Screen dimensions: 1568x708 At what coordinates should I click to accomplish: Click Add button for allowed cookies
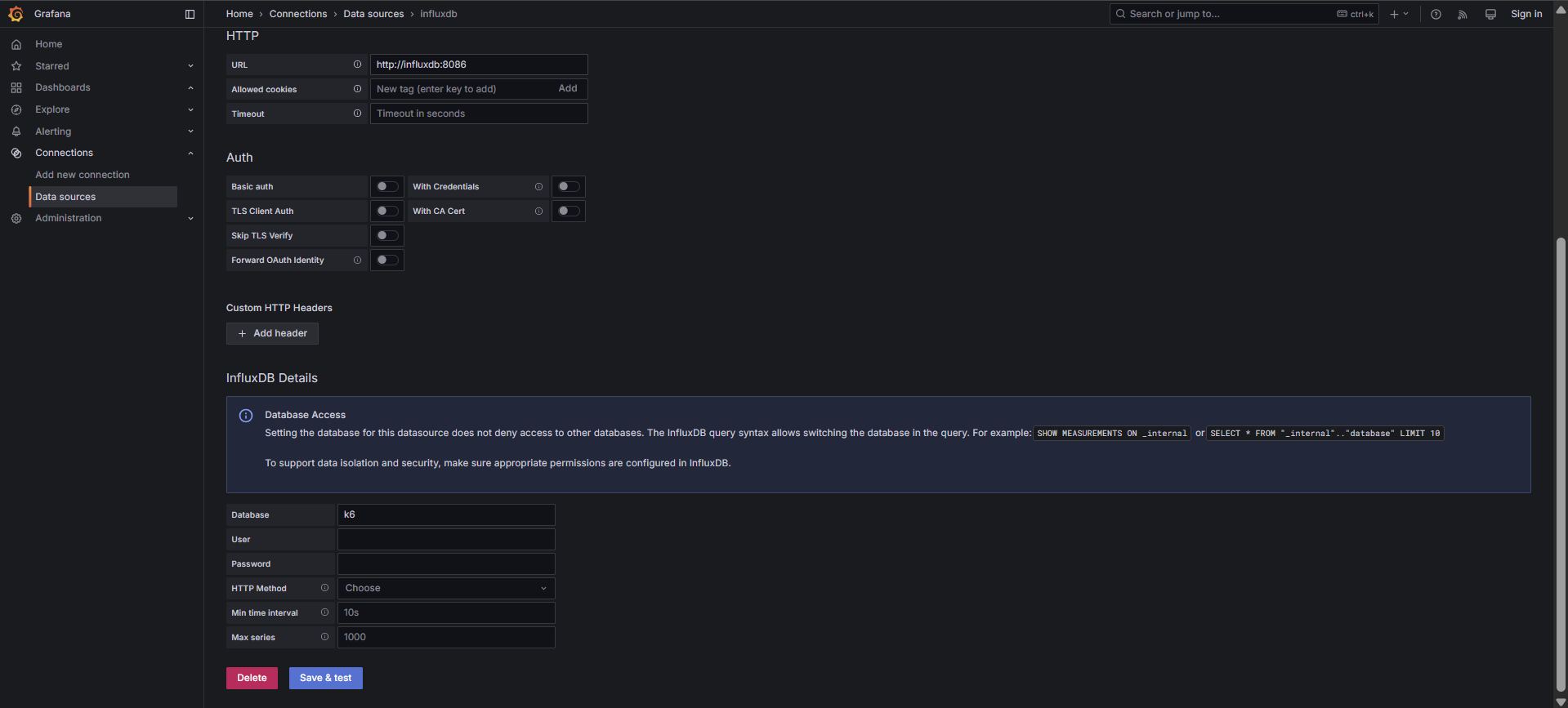coord(568,88)
